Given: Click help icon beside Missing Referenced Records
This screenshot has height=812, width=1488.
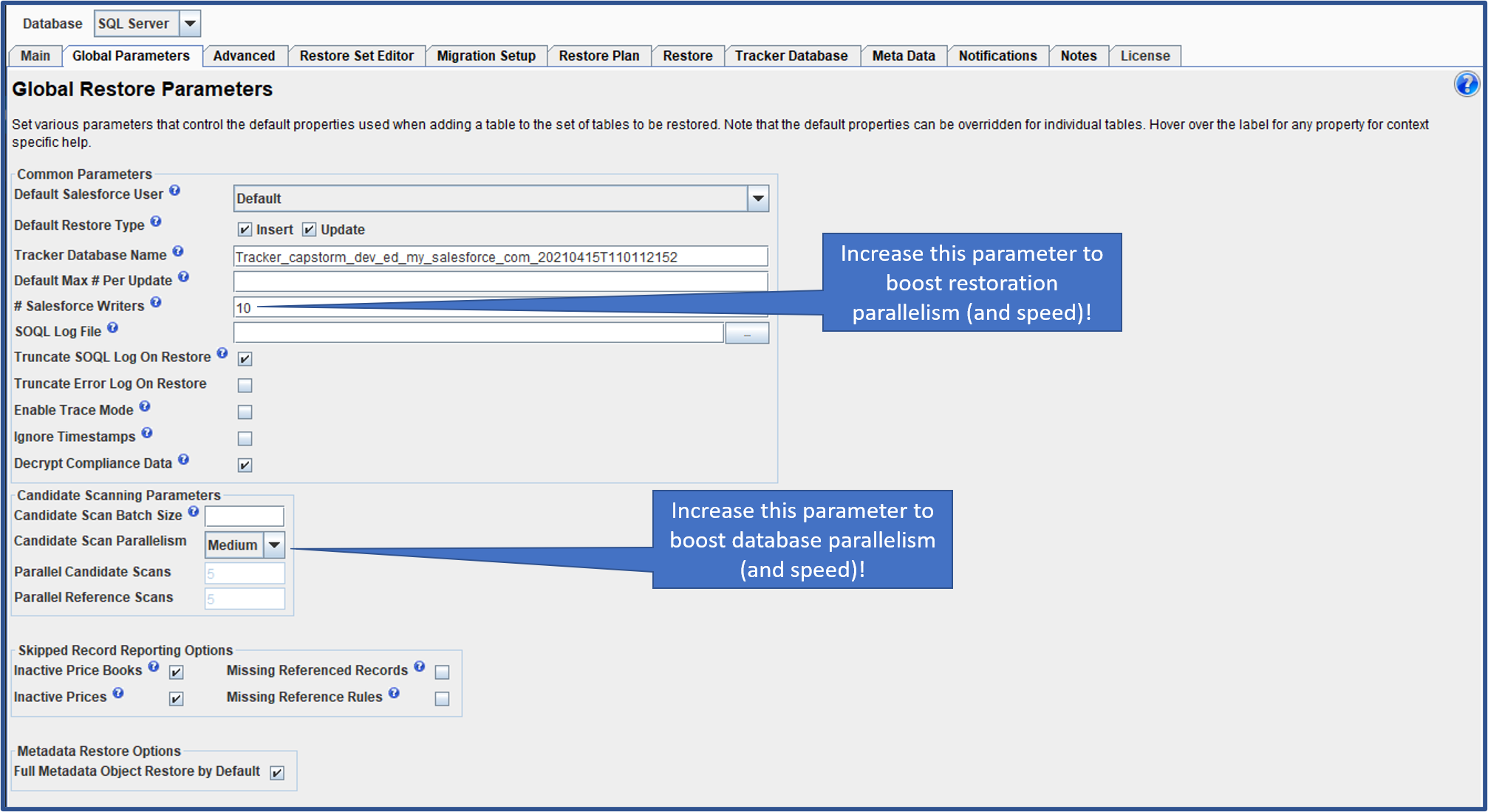Looking at the screenshot, I should click(x=420, y=666).
